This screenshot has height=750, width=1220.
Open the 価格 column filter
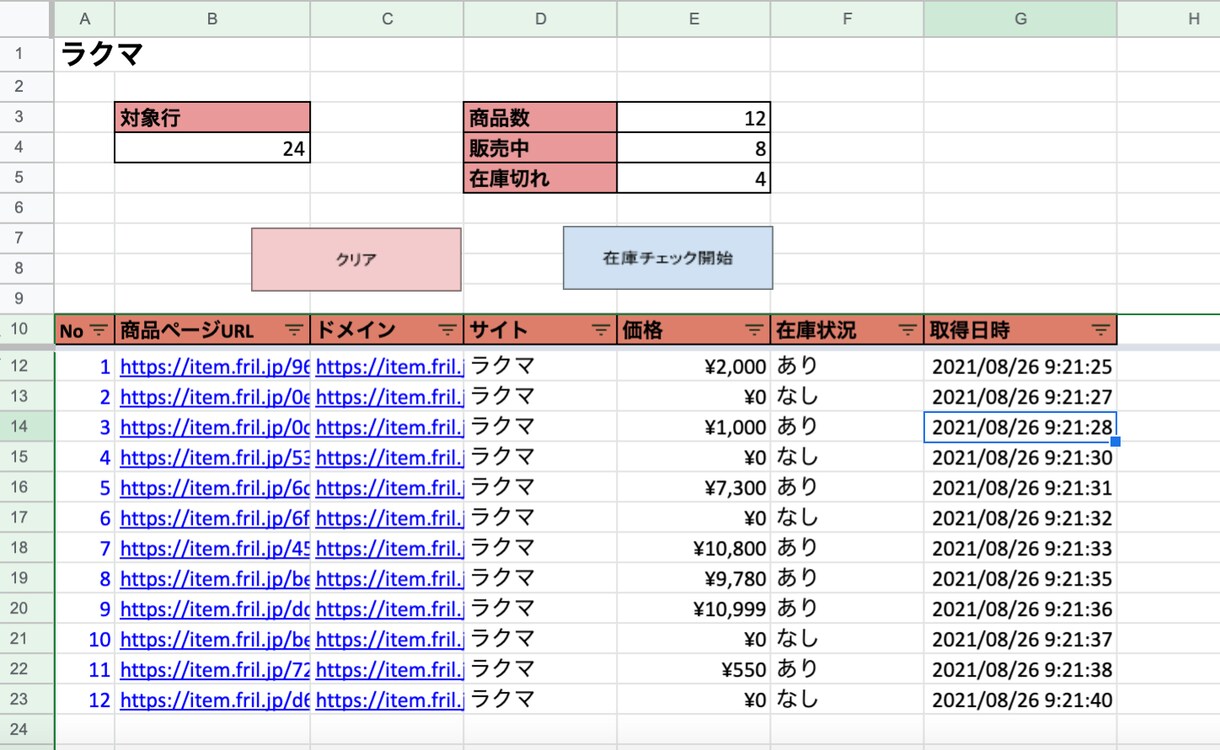tap(755, 330)
